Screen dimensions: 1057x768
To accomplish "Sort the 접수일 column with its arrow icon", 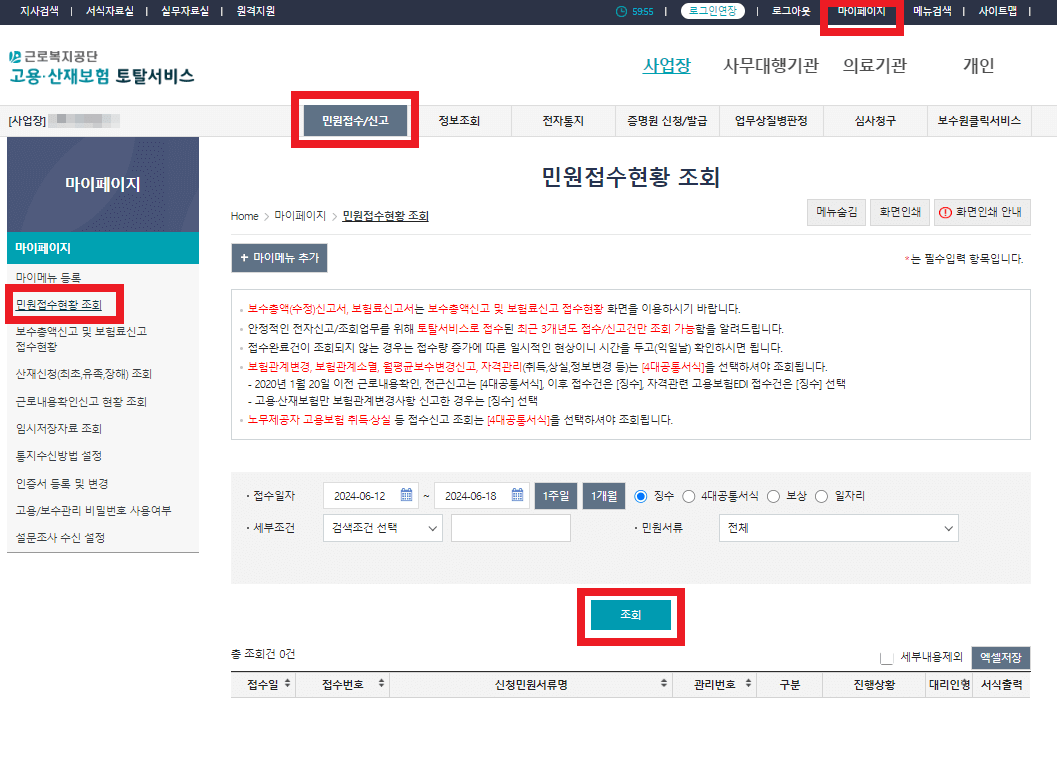I will coord(288,684).
